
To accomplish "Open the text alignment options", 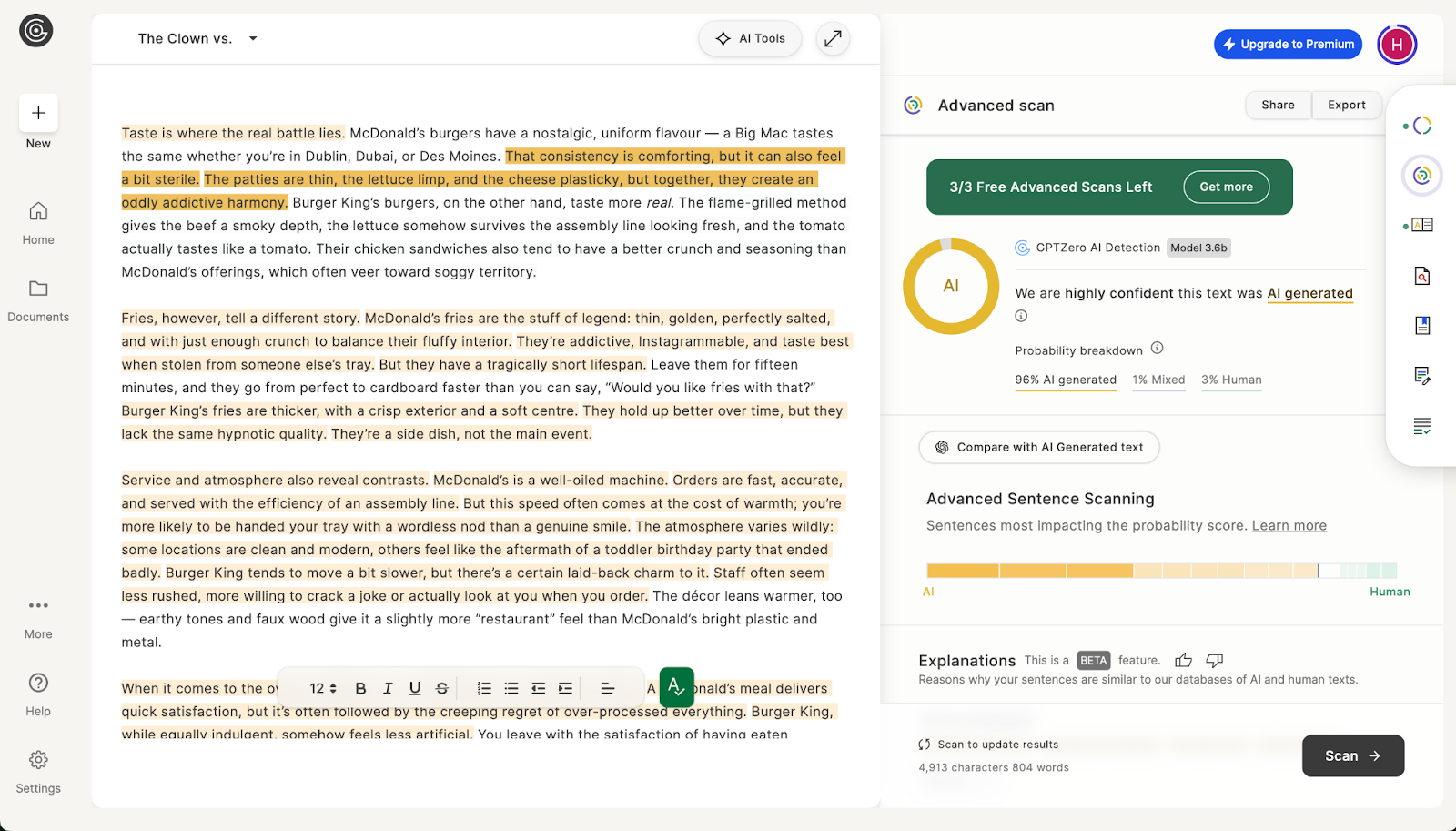I will coord(608,688).
